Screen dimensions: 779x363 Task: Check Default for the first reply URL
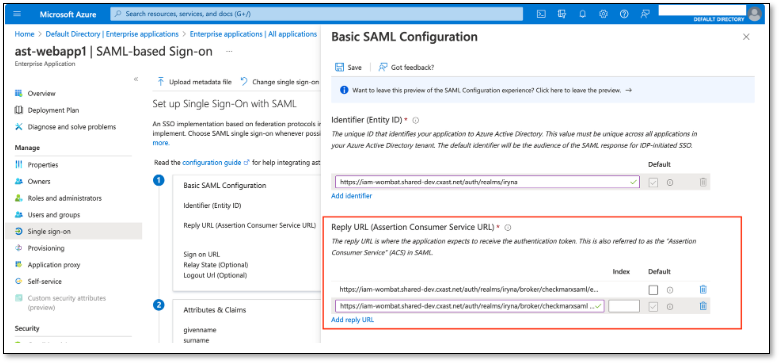click(653, 290)
